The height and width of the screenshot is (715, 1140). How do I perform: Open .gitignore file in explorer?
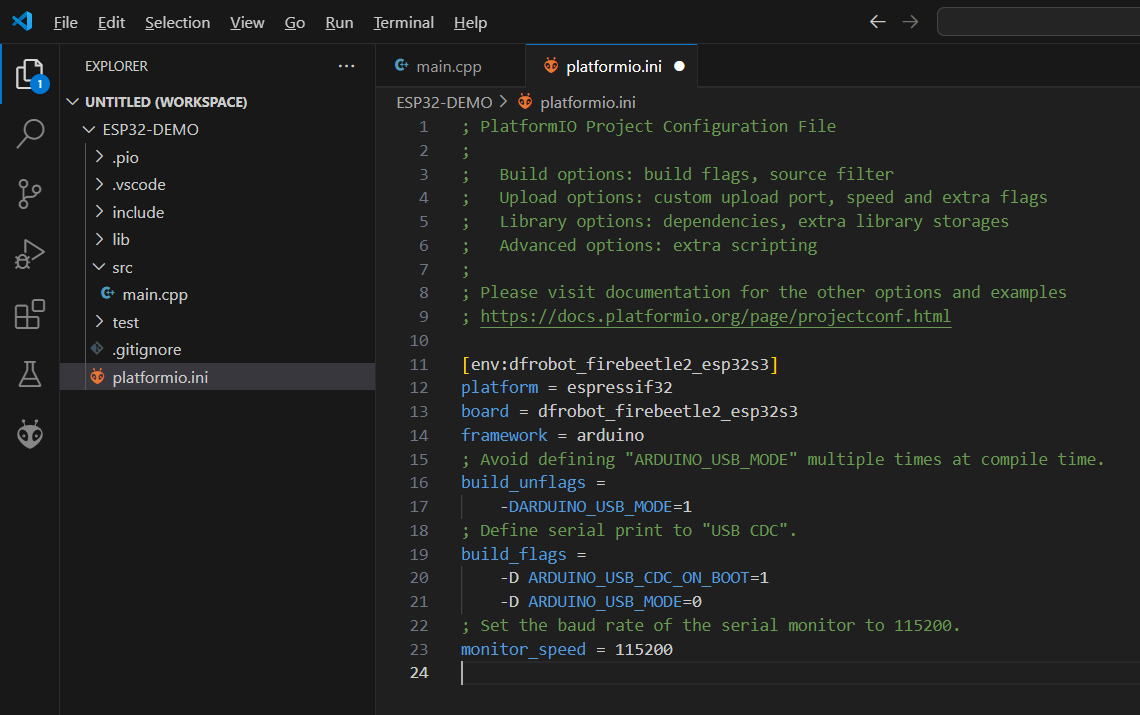tap(146, 349)
